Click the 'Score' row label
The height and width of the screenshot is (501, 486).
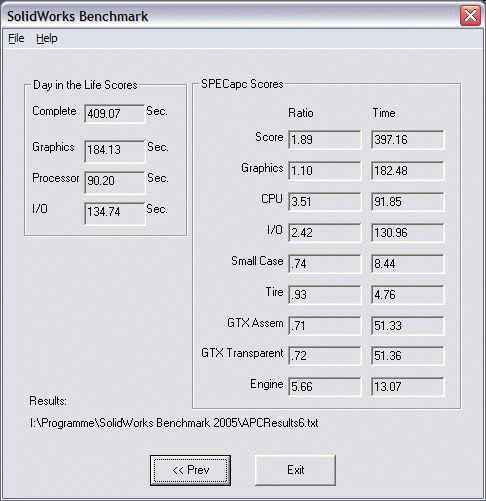tap(269, 137)
